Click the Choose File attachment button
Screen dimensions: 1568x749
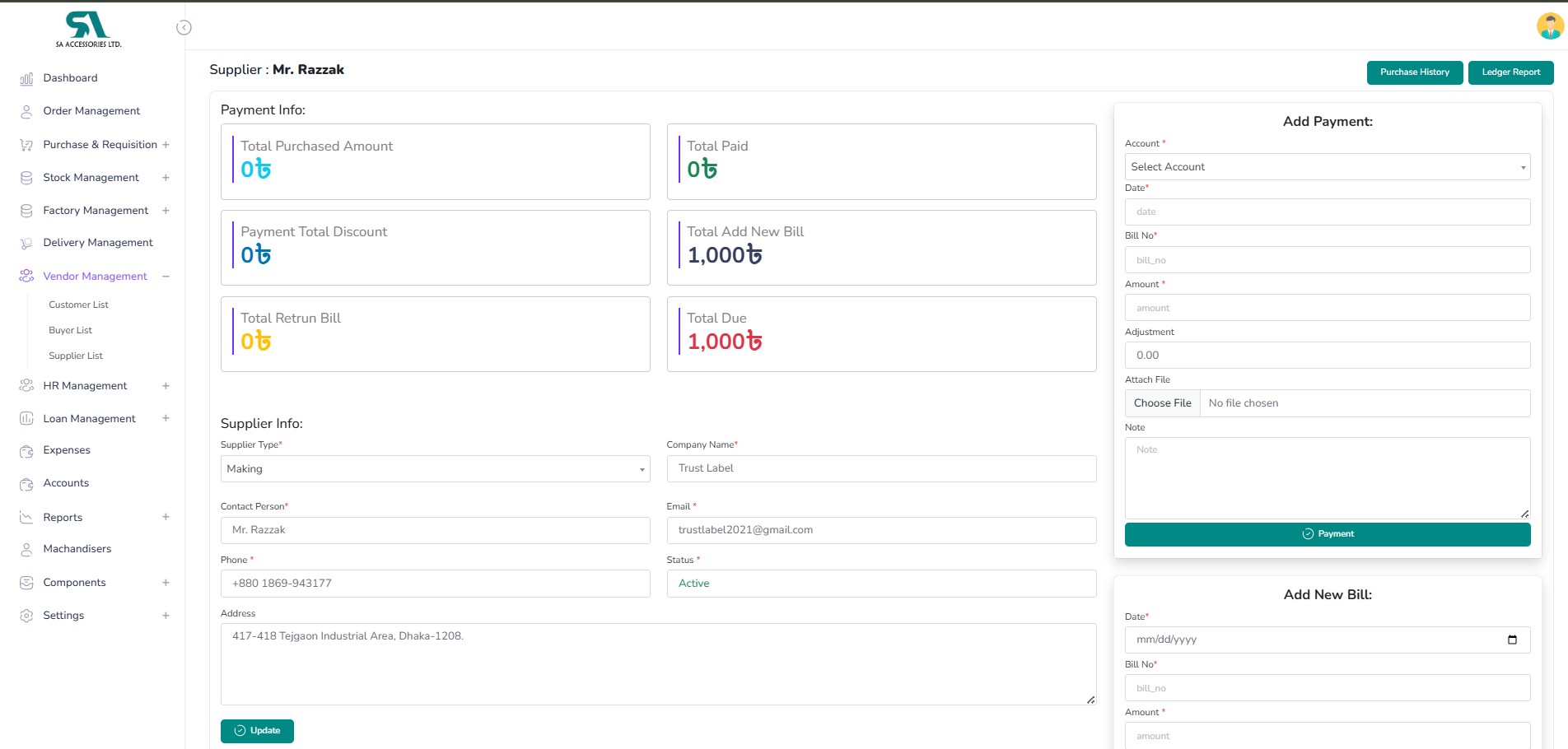point(1162,403)
